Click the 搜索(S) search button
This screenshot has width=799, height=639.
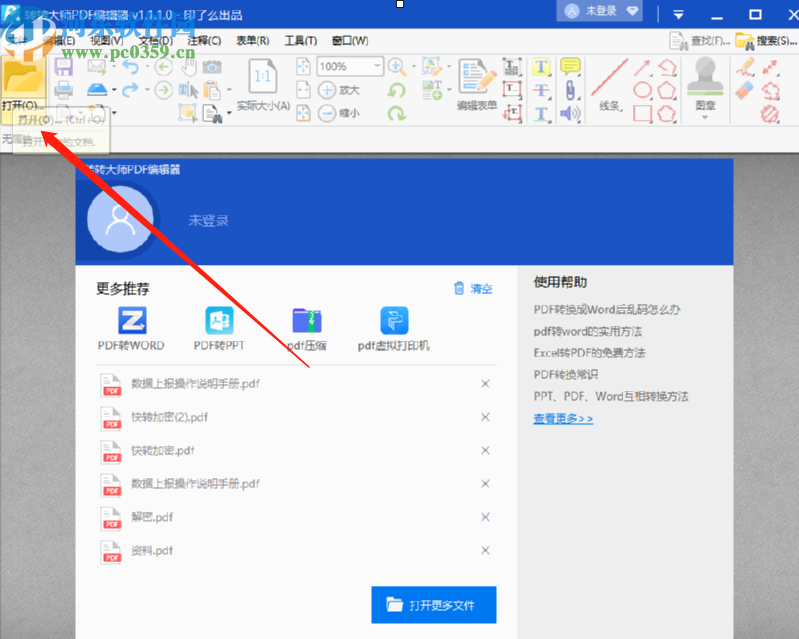coord(766,41)
